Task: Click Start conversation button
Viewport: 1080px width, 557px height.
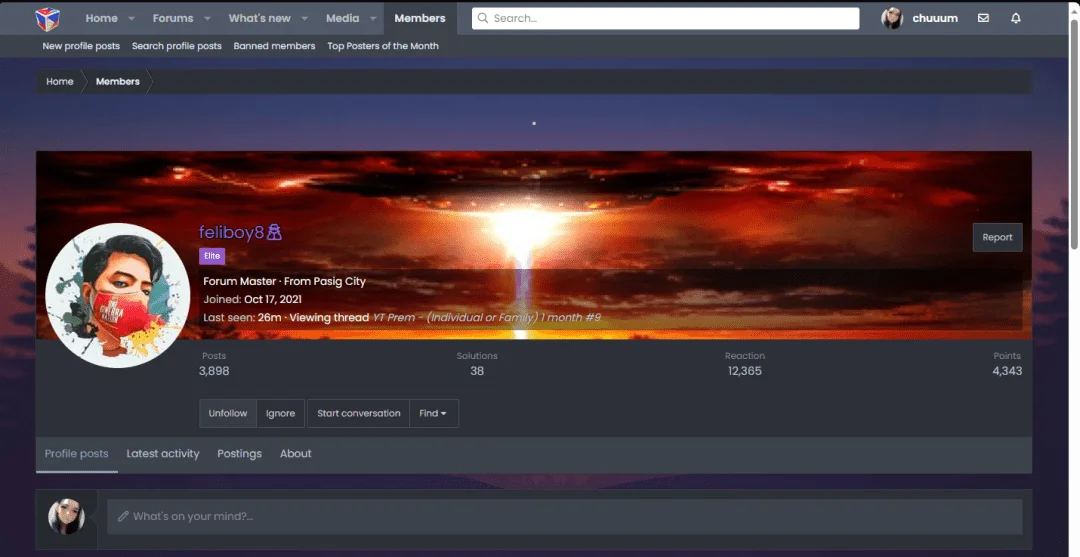Action: [358, 413]
